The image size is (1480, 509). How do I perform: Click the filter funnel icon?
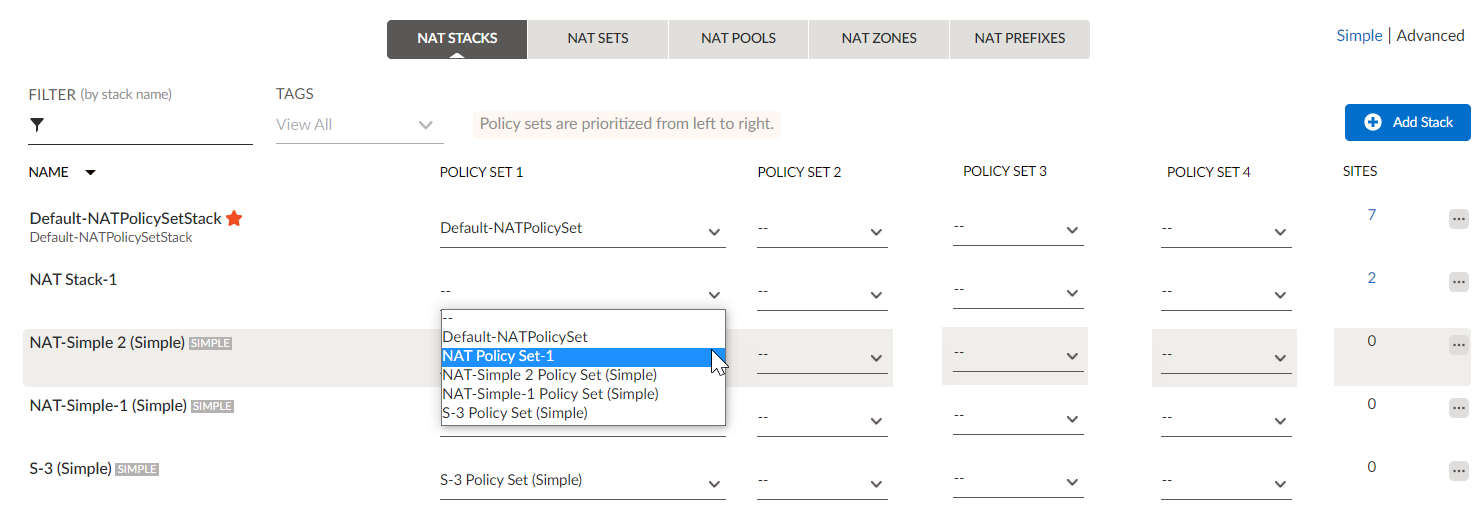(37, 125)
